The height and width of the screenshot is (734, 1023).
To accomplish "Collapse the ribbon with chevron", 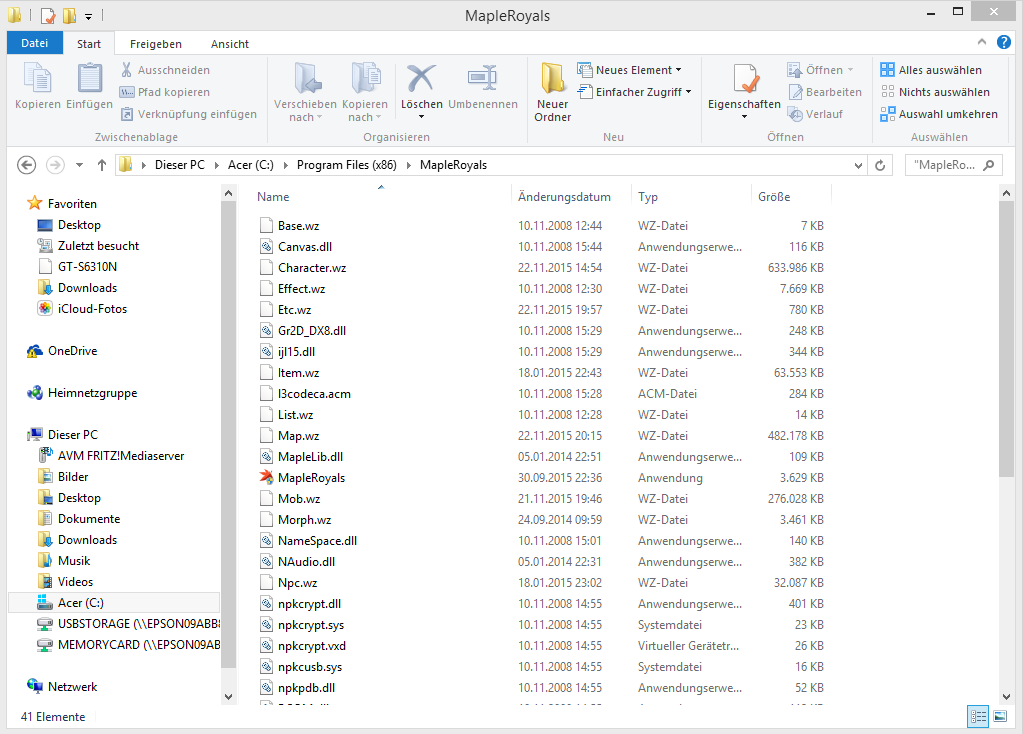I will click(x=982, y=42).
